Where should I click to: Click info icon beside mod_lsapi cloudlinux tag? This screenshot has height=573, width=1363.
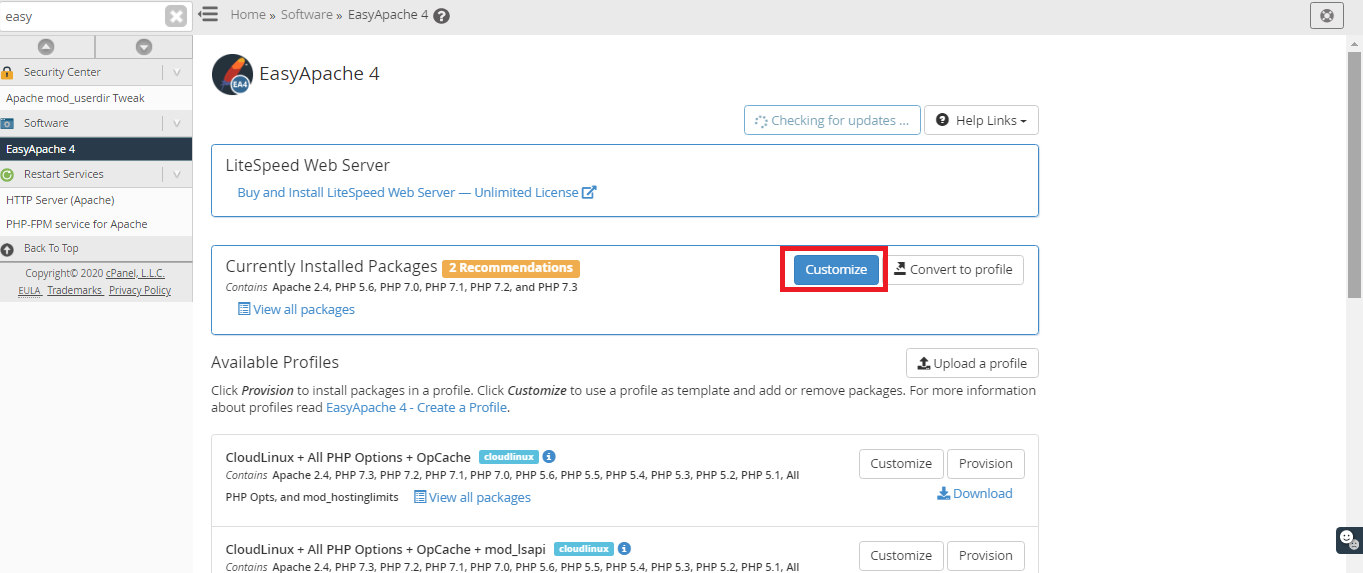pos(624,548)
